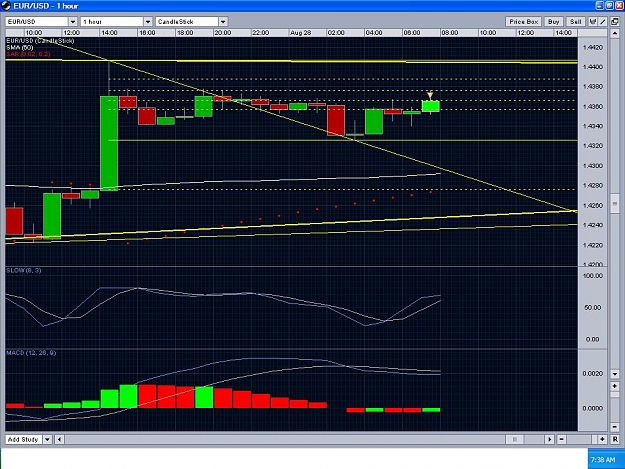Click the horizontal zoom slider handle
The width and height of the screenshot is (625, 469).
(594, 439)
